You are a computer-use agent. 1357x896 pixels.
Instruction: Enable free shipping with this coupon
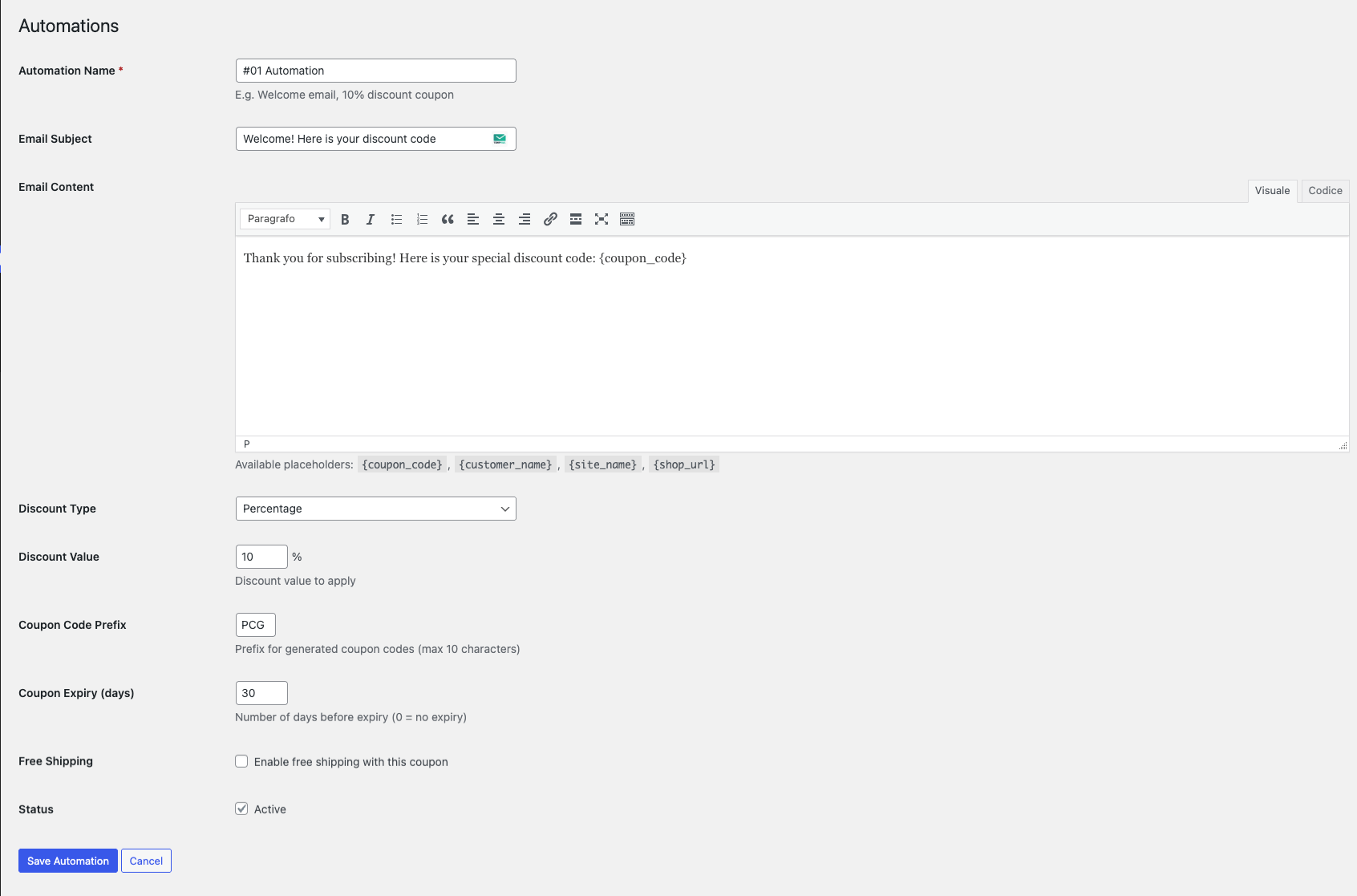[241, 761]
